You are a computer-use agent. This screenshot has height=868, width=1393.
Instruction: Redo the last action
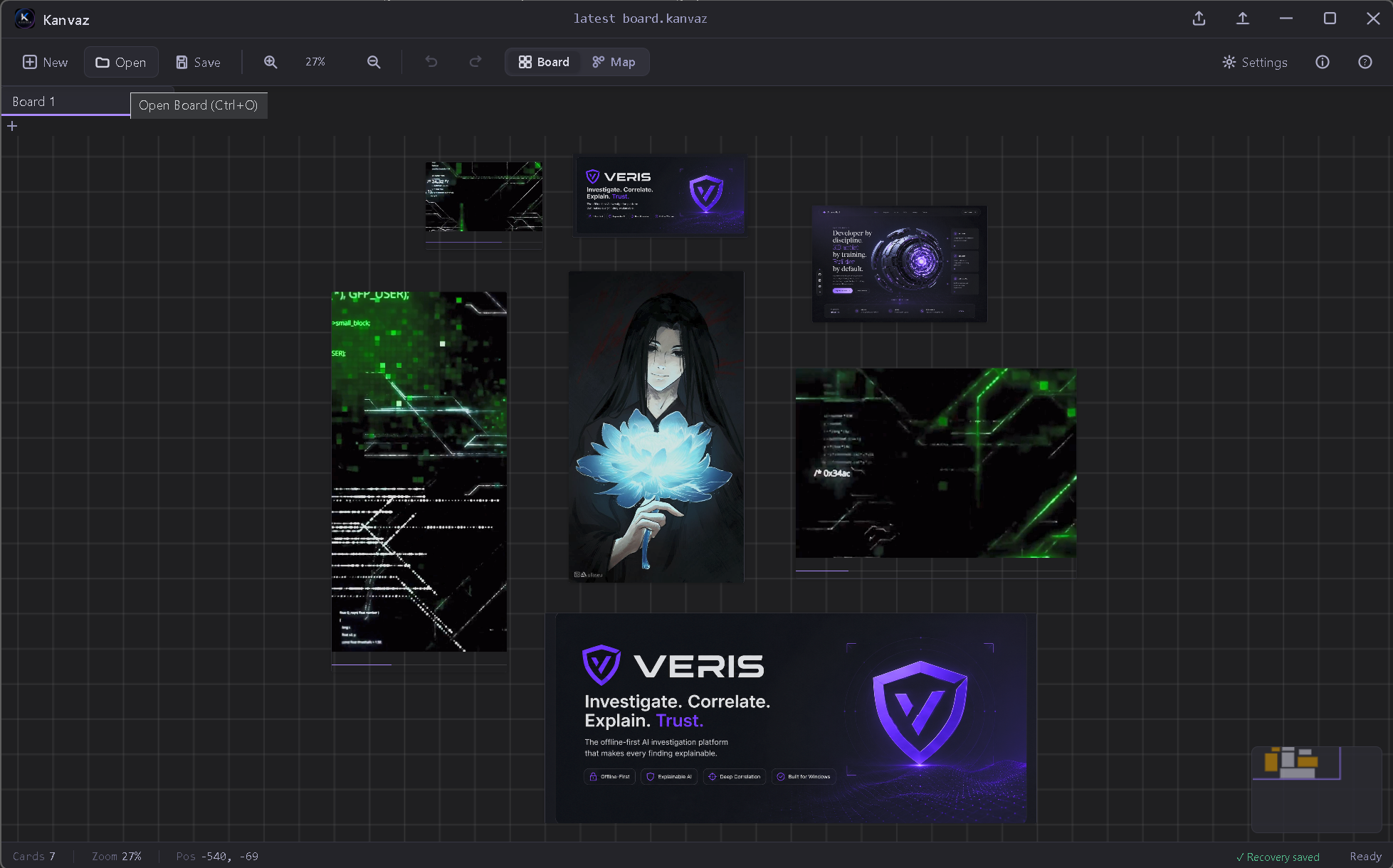click(x=475, y=62)
